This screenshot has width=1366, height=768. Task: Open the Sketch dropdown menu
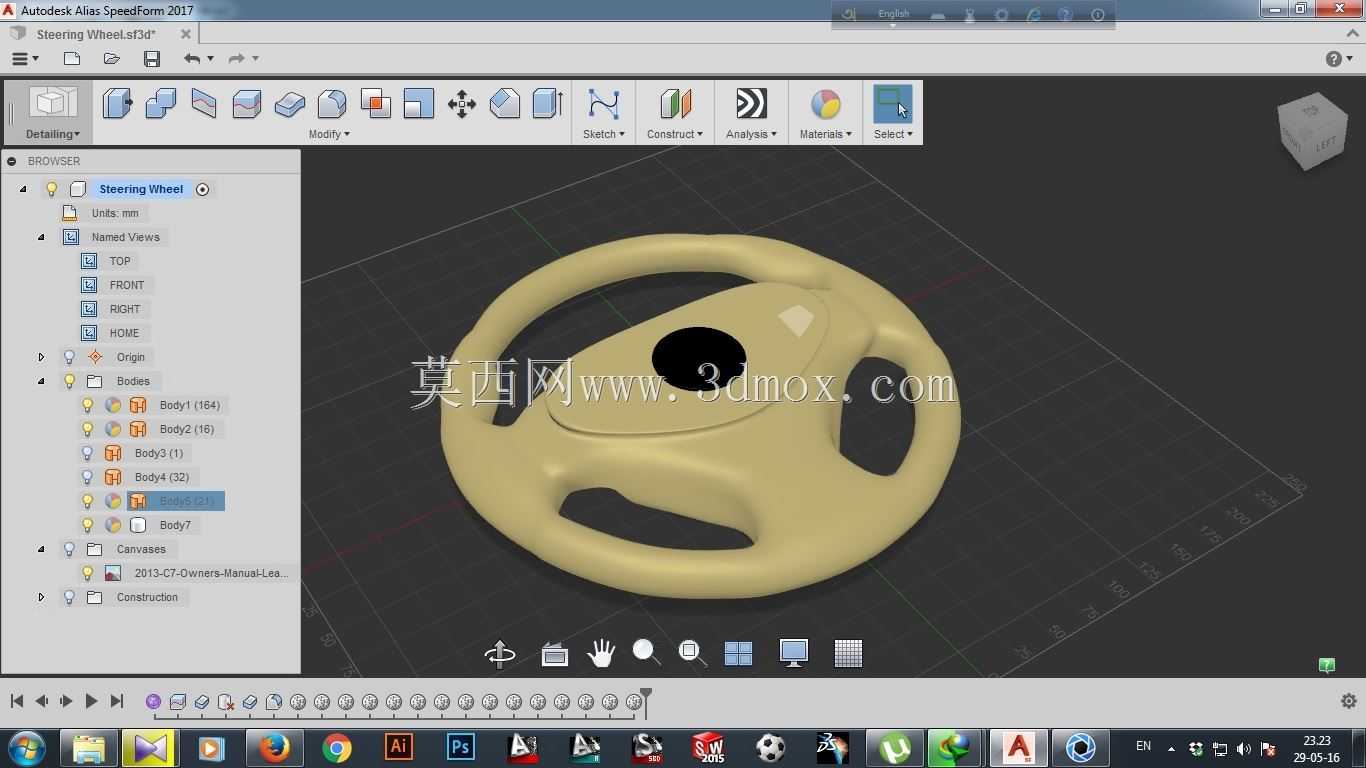[x=604, y=134]
